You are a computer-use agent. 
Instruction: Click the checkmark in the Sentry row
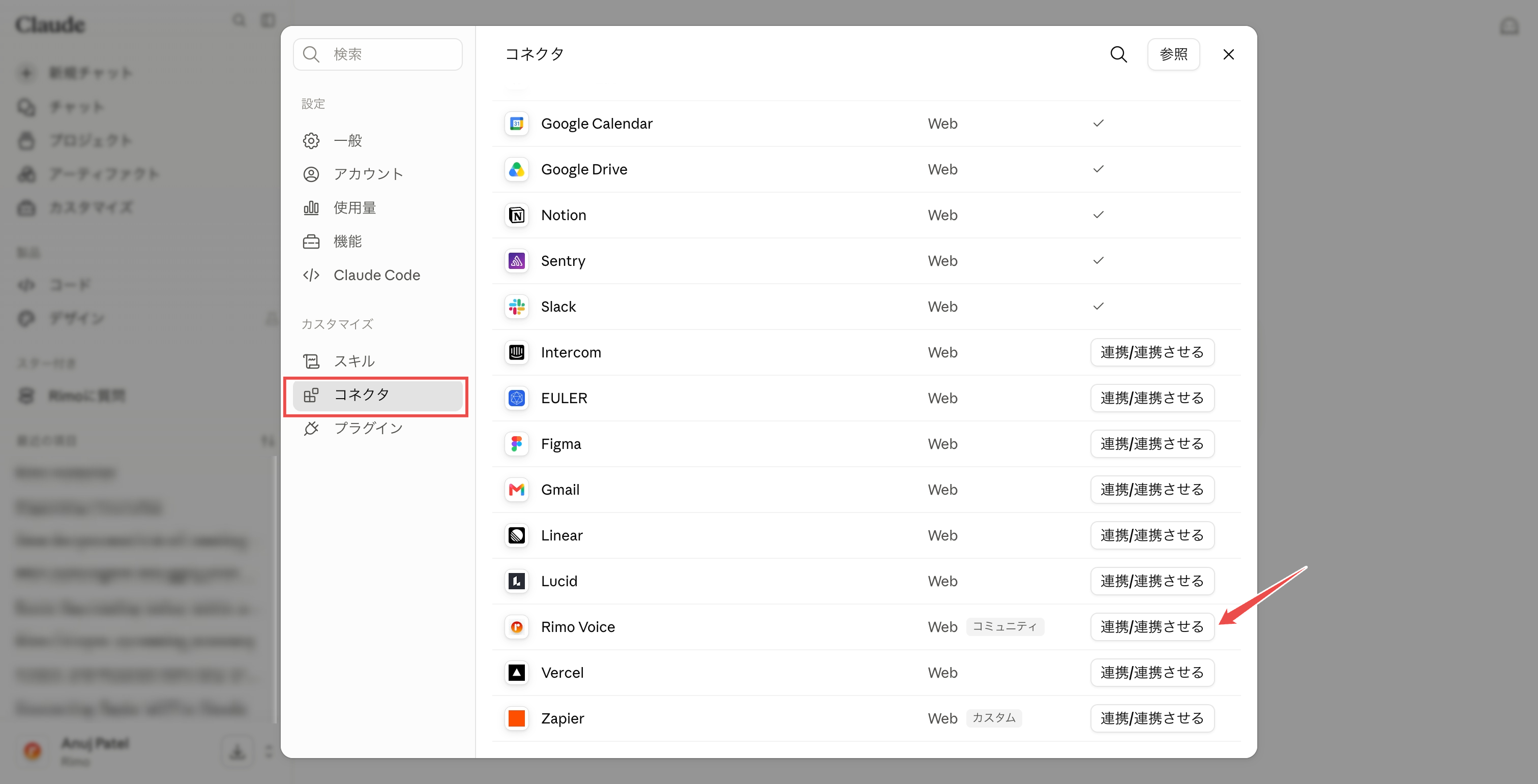coord(1098,261)
